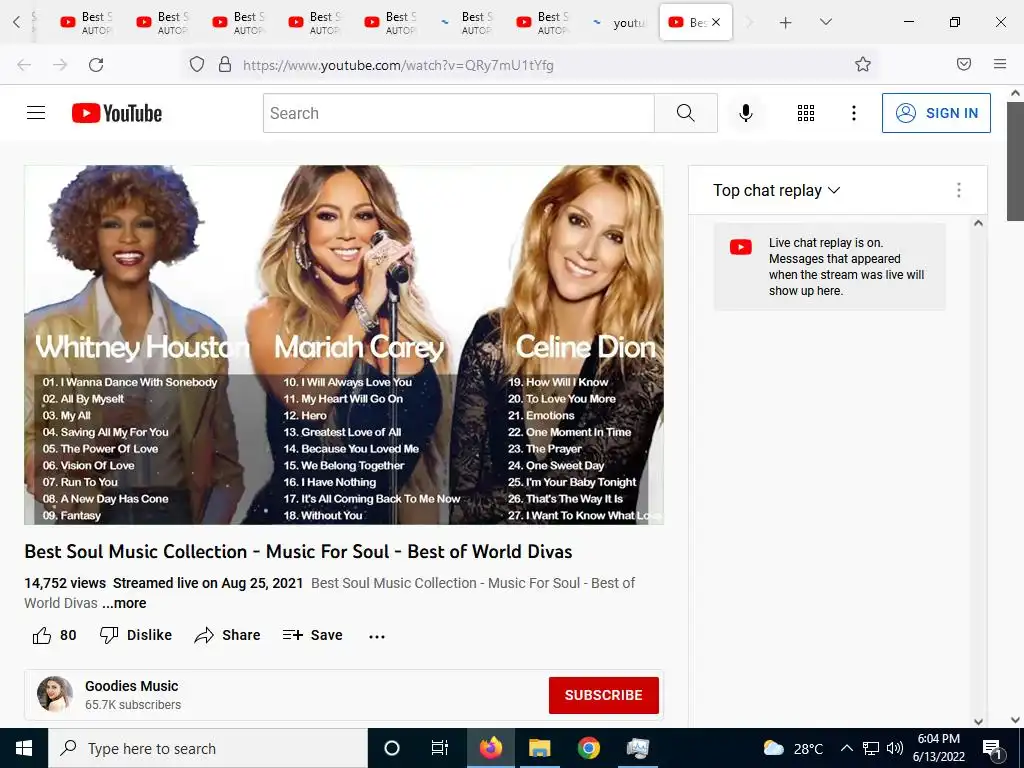Click the video player thumbnail
The height and width of the screenshot is (768, 1024).
344,344
